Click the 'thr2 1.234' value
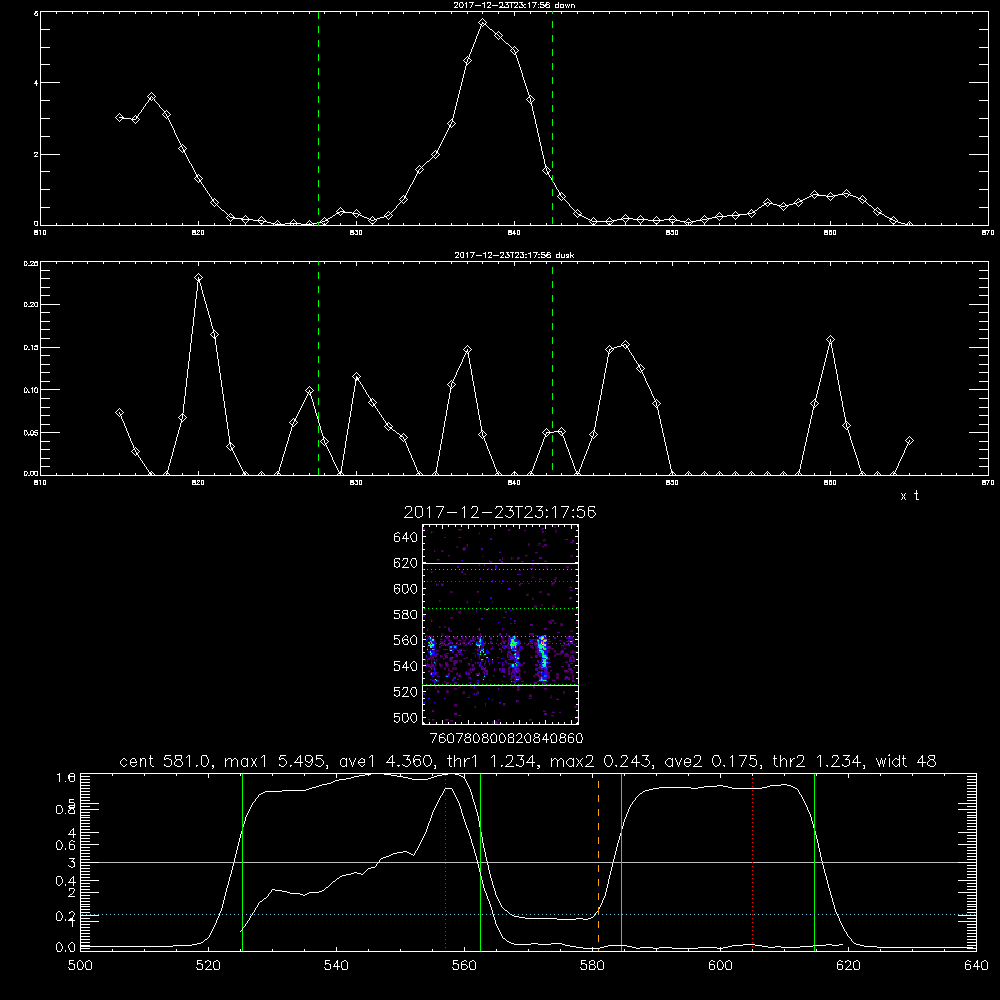This screenshot has height=1000, width=1000. (x=819, y=761)
